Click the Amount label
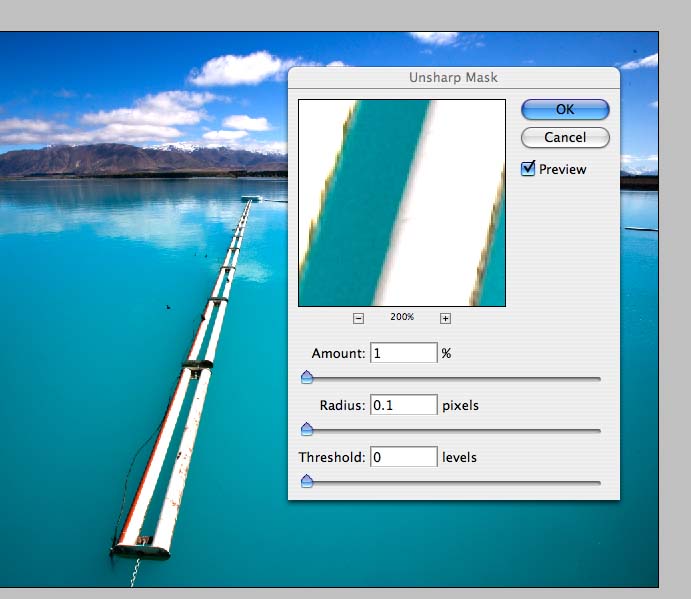Image resolution: width=691 pixels, height=599 pixels. click(338, 353)
